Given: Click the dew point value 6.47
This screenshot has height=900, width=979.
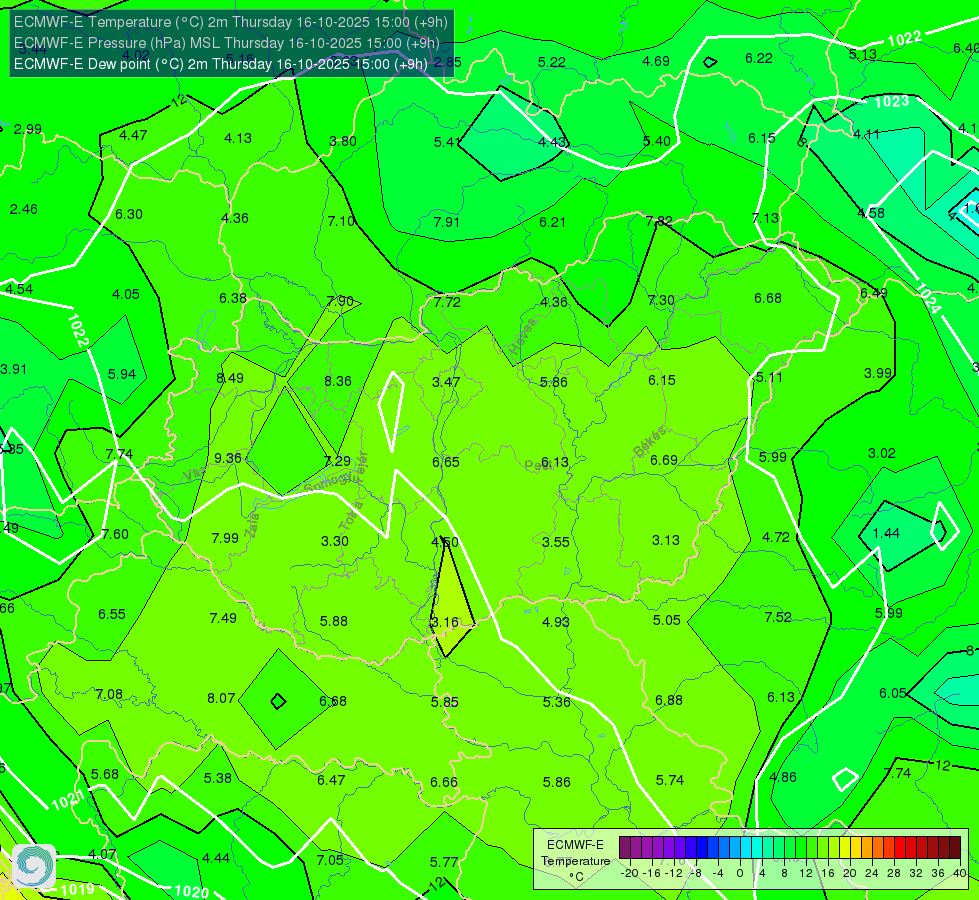Looking at the screenshot, I should click(331, 779).
